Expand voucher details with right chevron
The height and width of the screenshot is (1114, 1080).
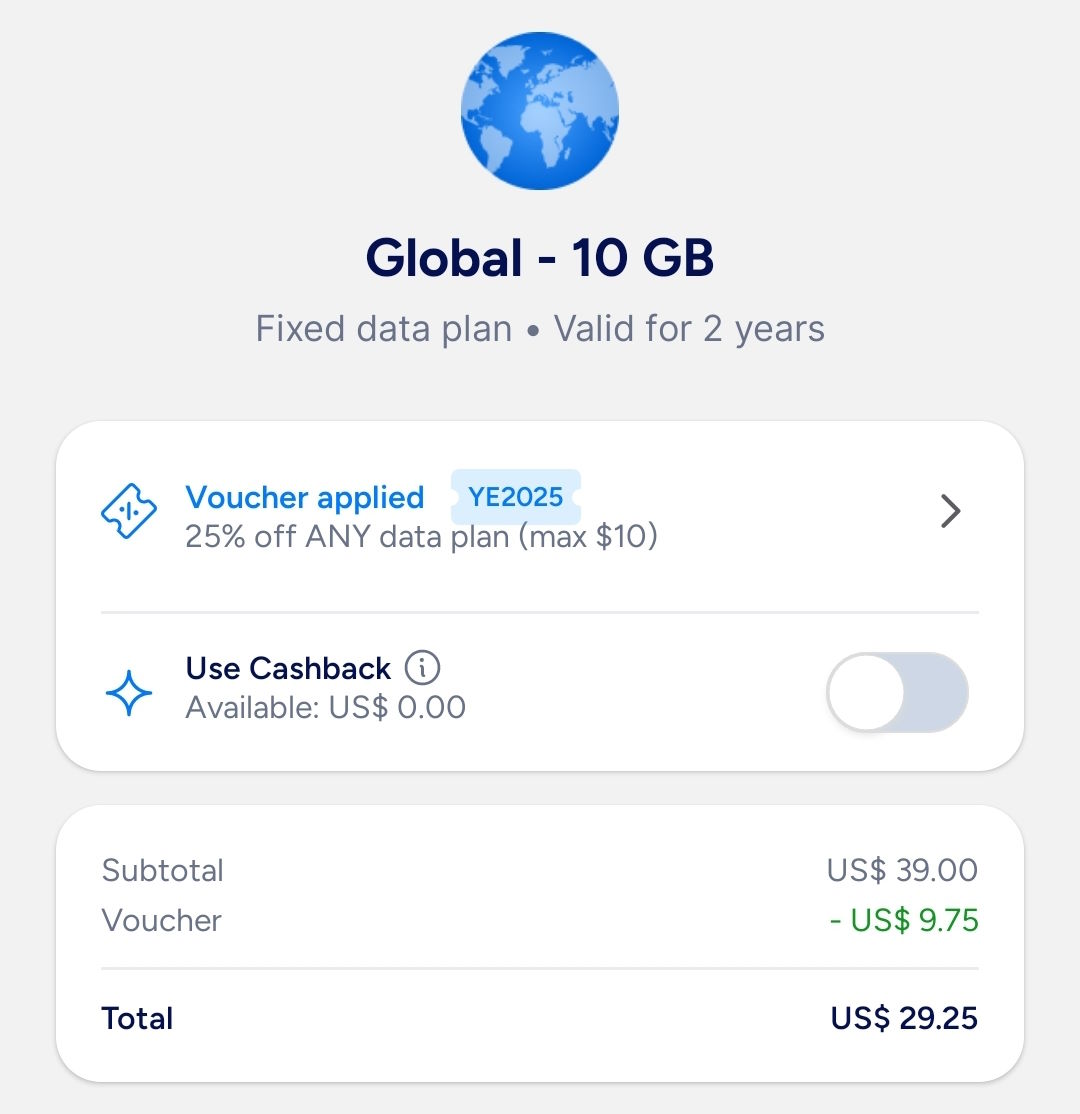[950, 512]
